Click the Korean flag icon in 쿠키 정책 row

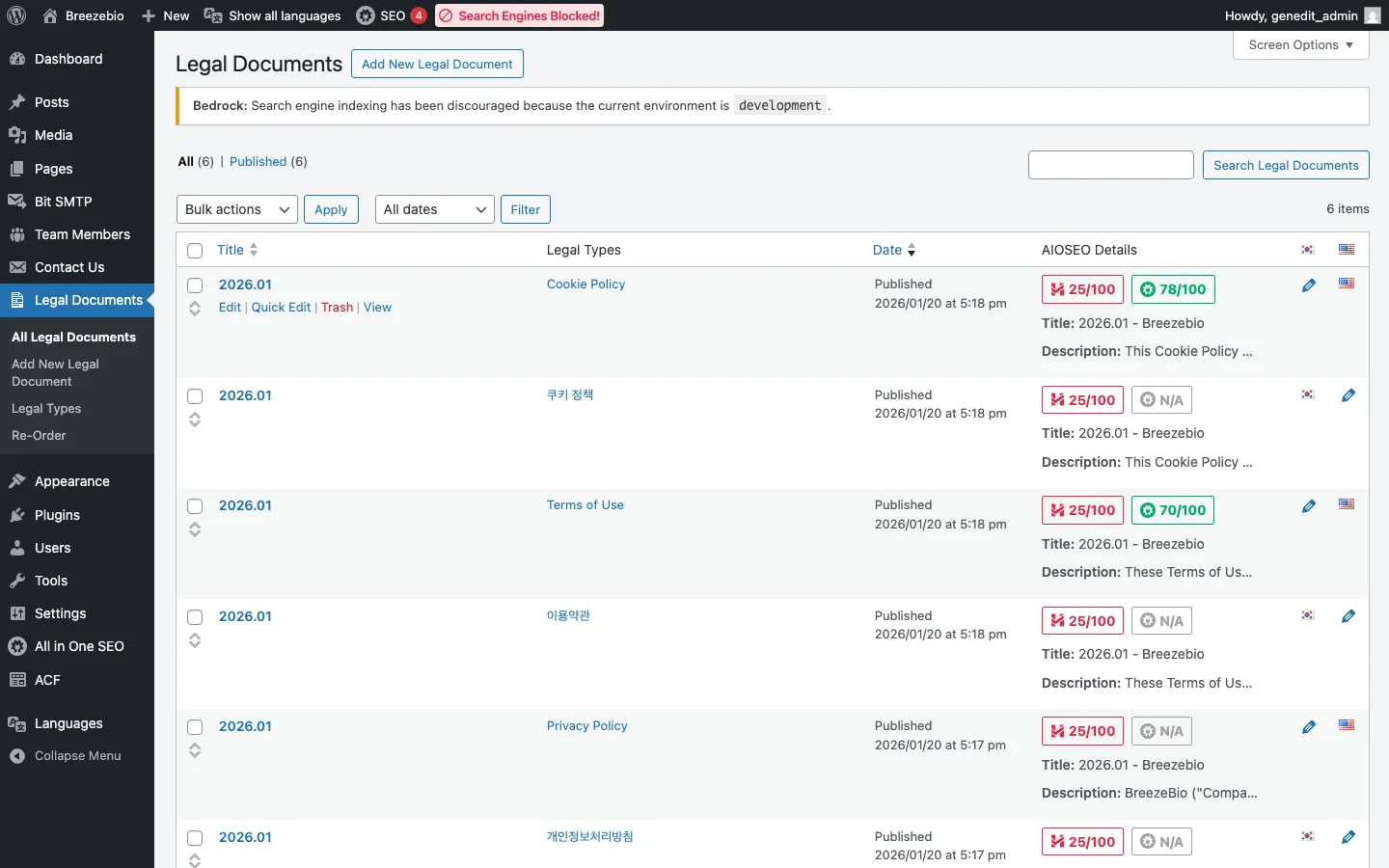(1307, 394)
